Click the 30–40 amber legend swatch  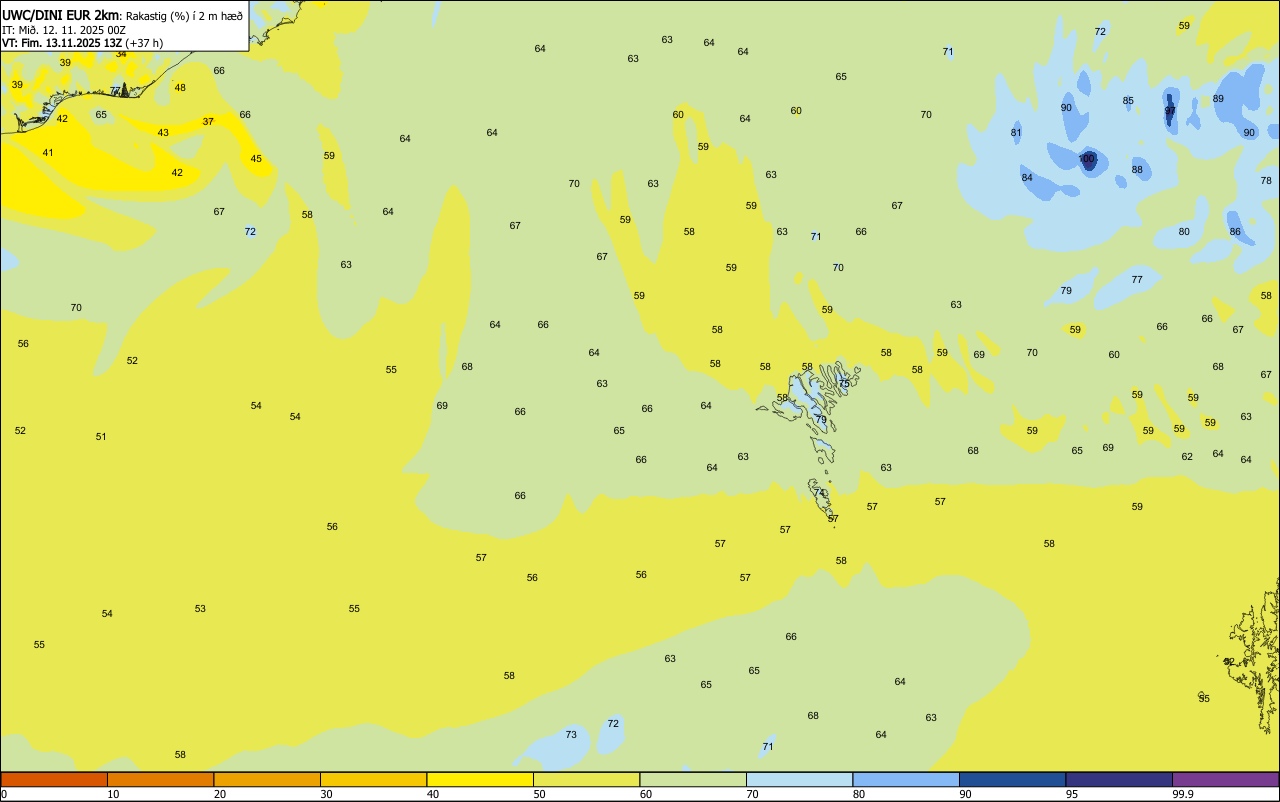tap(373, 779)
